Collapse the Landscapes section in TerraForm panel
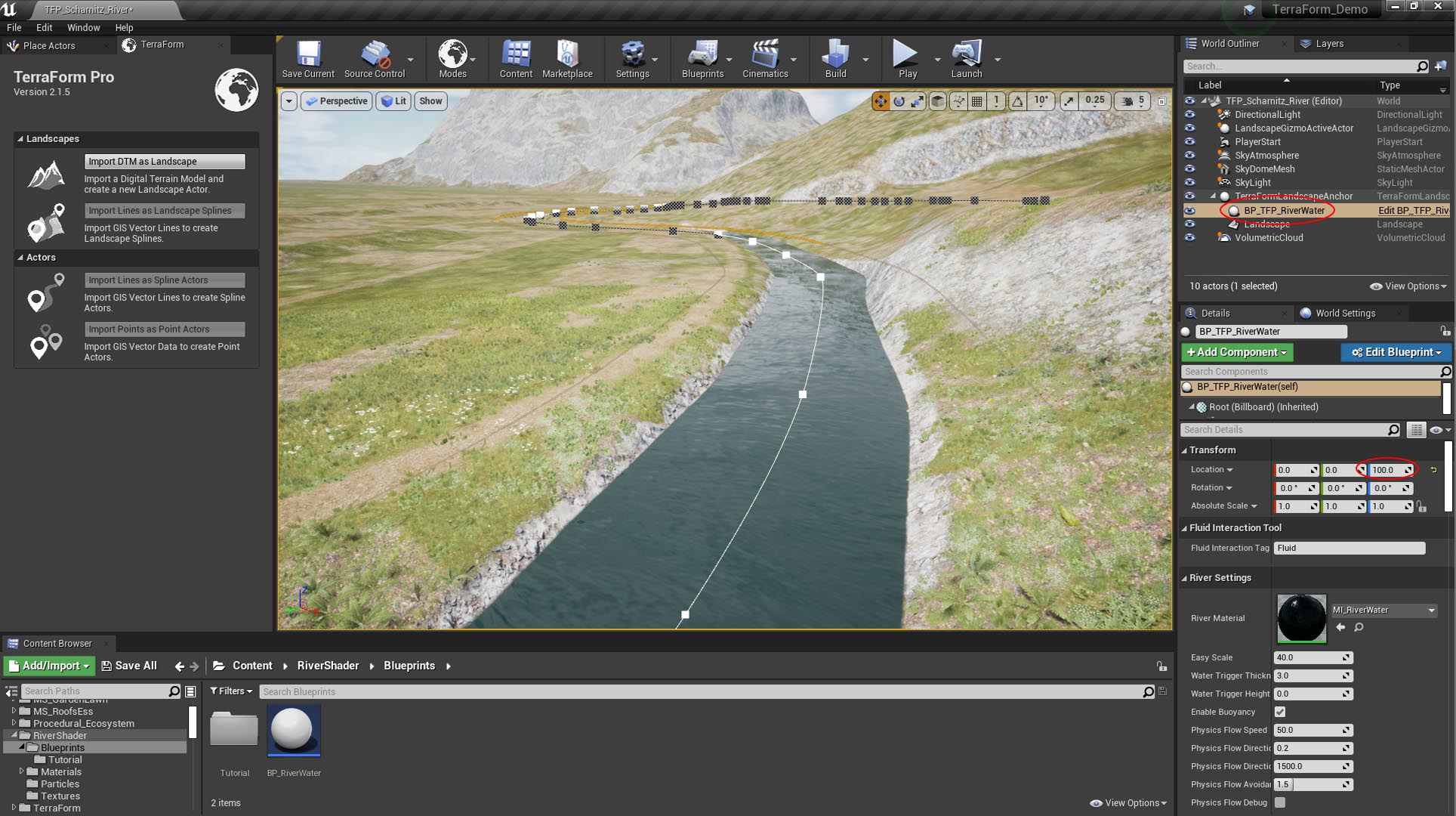The width and height of the screenshot is (1456, 816). pos(20,139)
